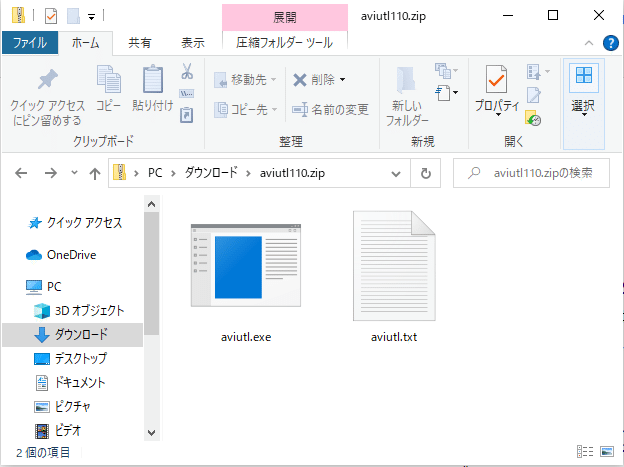
Task: Click the zip folder icon in the address bar
Action: coord(119,172)
